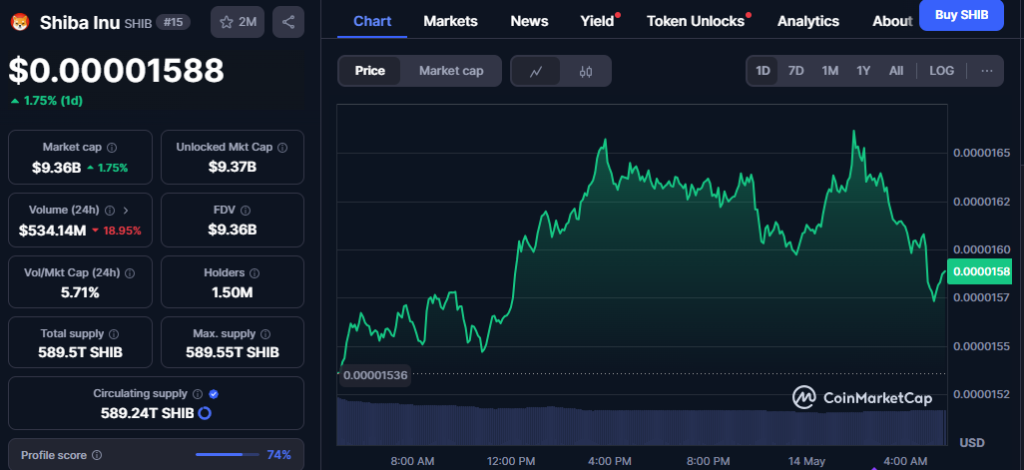Viewport: 1024px width, 470px height.
Task: Select the Price toggle option
Action: [370, 70]
